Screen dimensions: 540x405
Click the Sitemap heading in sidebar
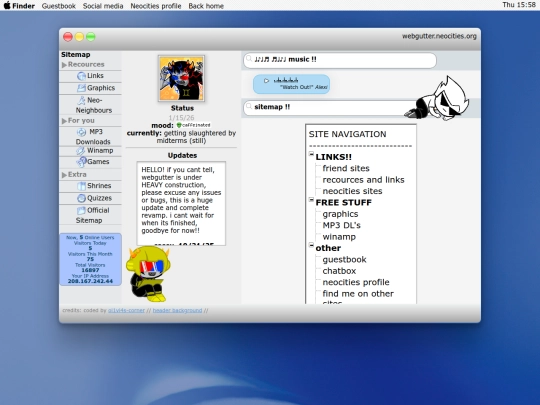pyautogui.click(x=76, y=54)
